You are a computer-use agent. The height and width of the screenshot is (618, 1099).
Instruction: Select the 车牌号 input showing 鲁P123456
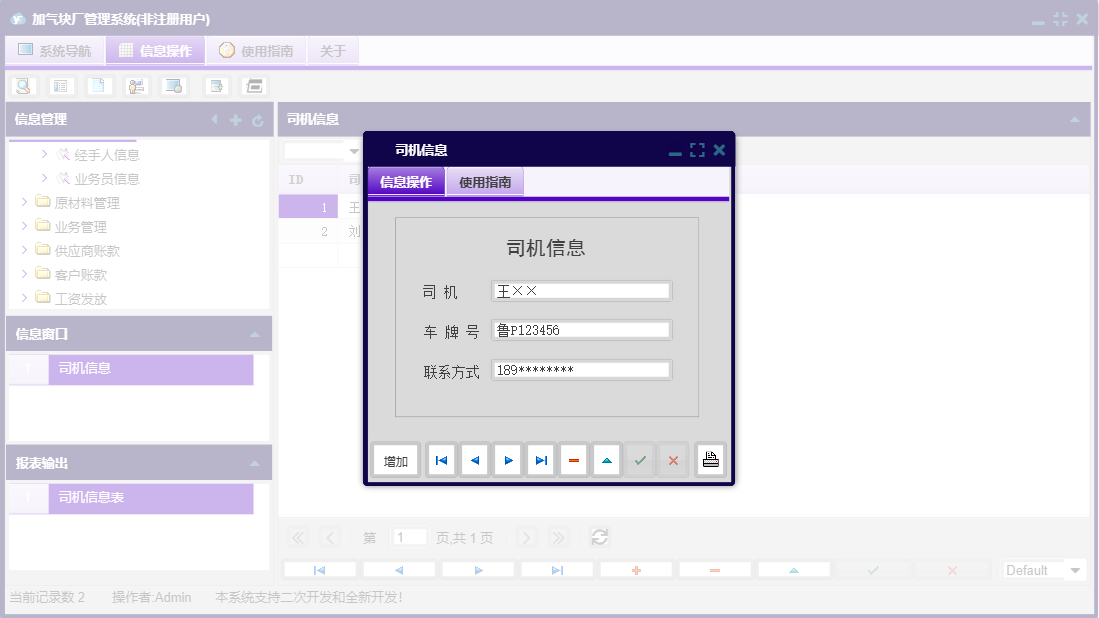580,329
